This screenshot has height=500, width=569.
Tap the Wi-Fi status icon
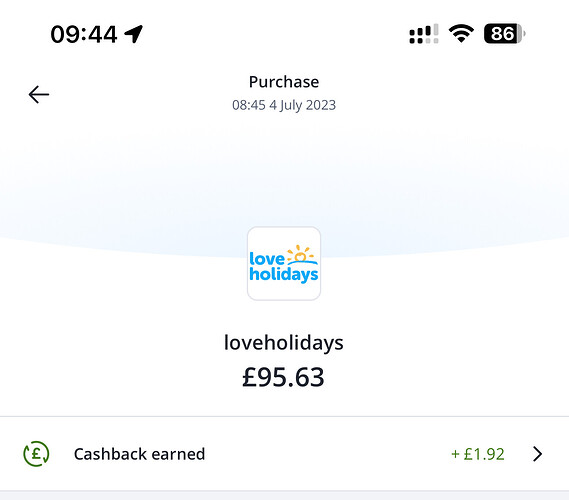[461, 34]
